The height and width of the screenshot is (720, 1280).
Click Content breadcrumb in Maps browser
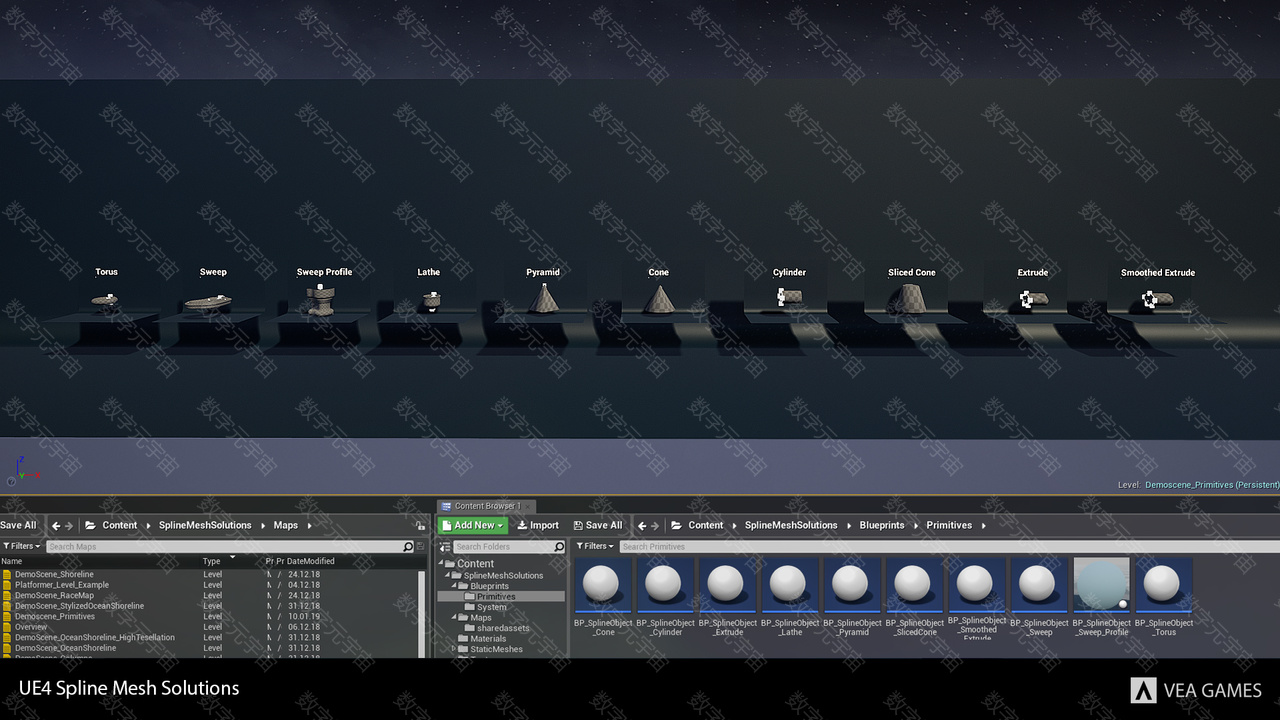click(120, 525)
